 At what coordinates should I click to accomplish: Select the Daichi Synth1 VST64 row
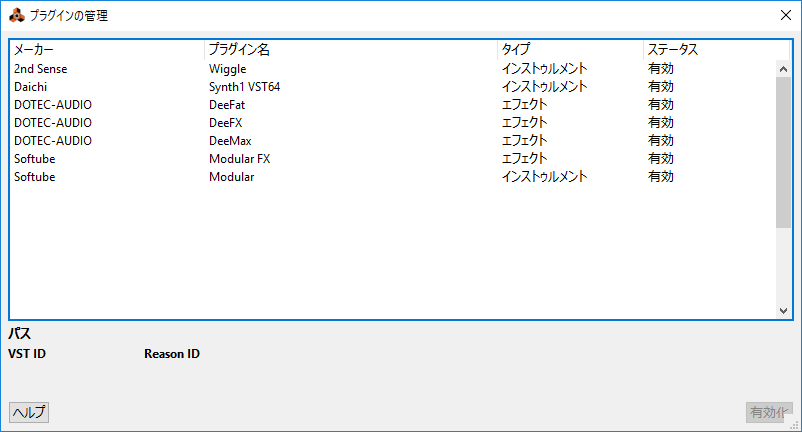[393, 86]
